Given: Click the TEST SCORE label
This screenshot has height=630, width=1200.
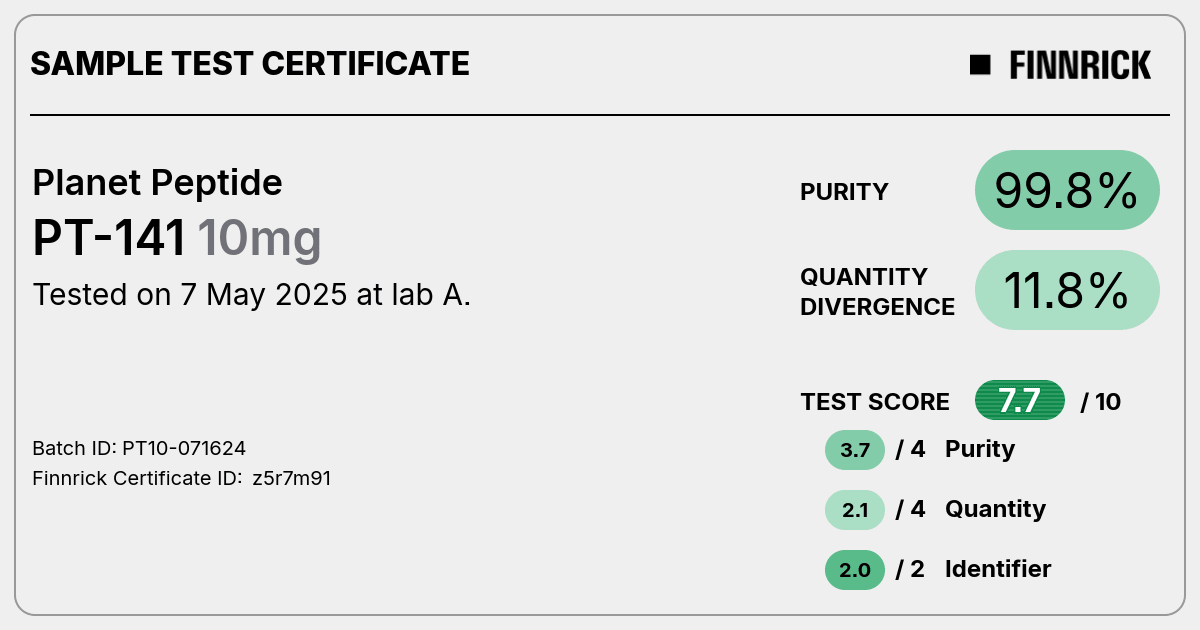Looking at the screenshot, I should click(875, 402).
